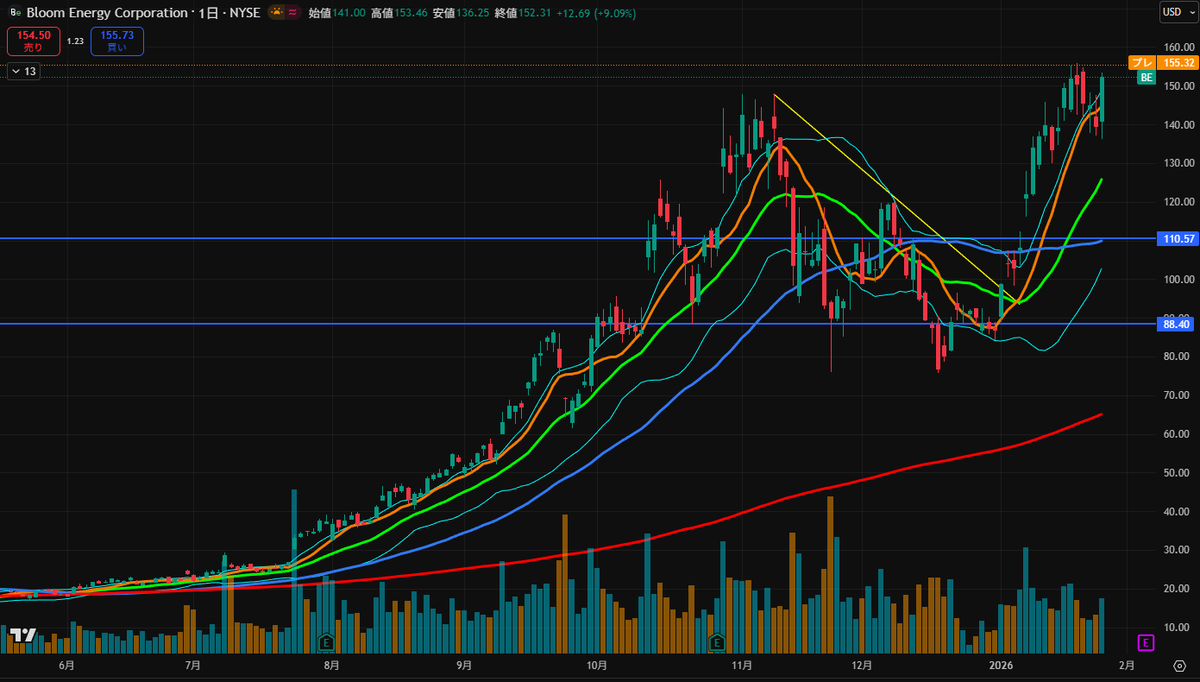Image resolution: width=1200 pixels, height=682 pixels.
Task: Click the November earnings 'E' marker
Action: click(716, 641)
